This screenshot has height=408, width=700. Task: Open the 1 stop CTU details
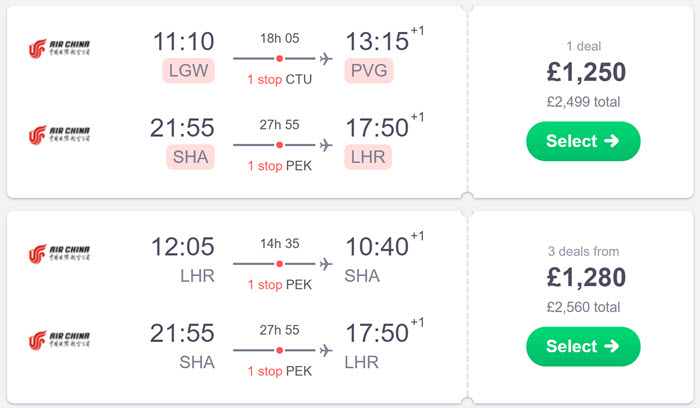pyautogui.click(x=279, y=79)
